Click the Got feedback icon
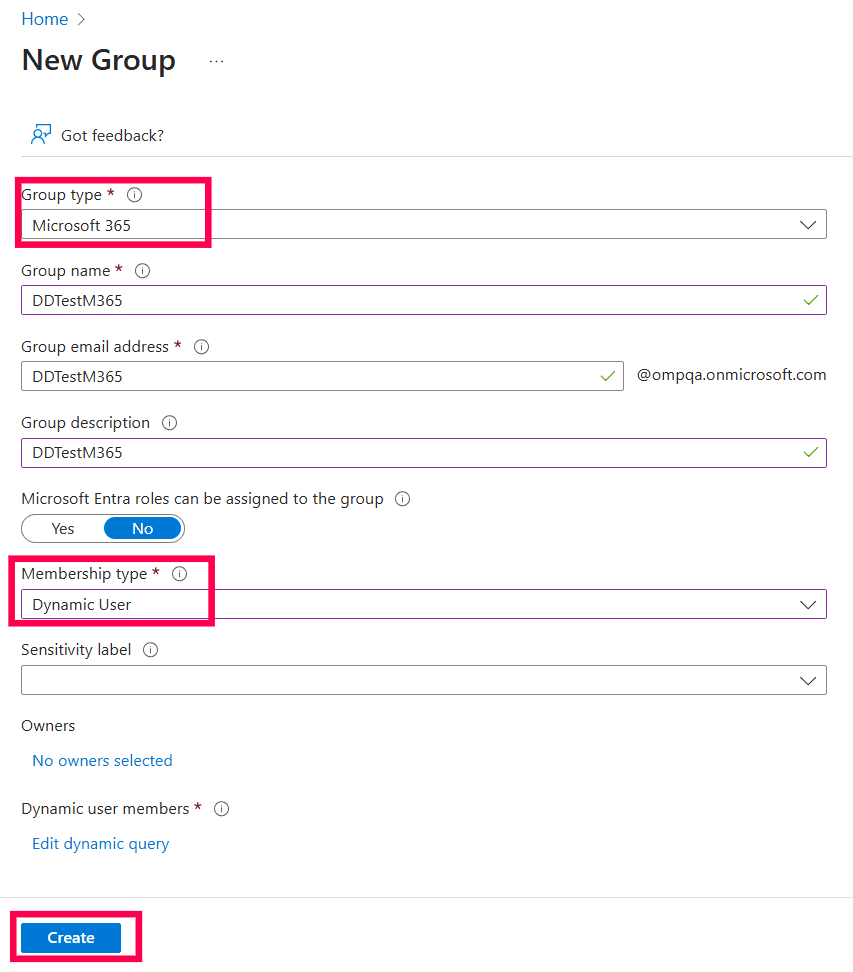This screenshot has height=972, width=853. tap(41, 135)
